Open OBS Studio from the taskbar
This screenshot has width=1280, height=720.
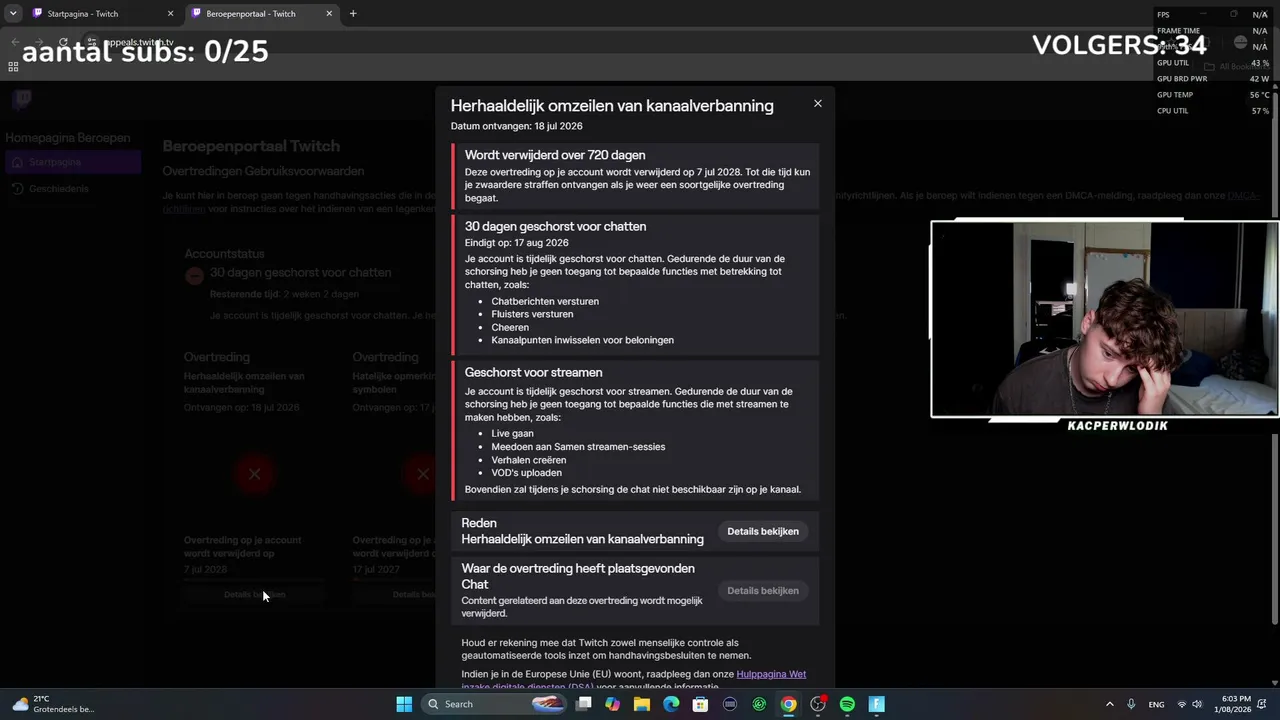818,704
